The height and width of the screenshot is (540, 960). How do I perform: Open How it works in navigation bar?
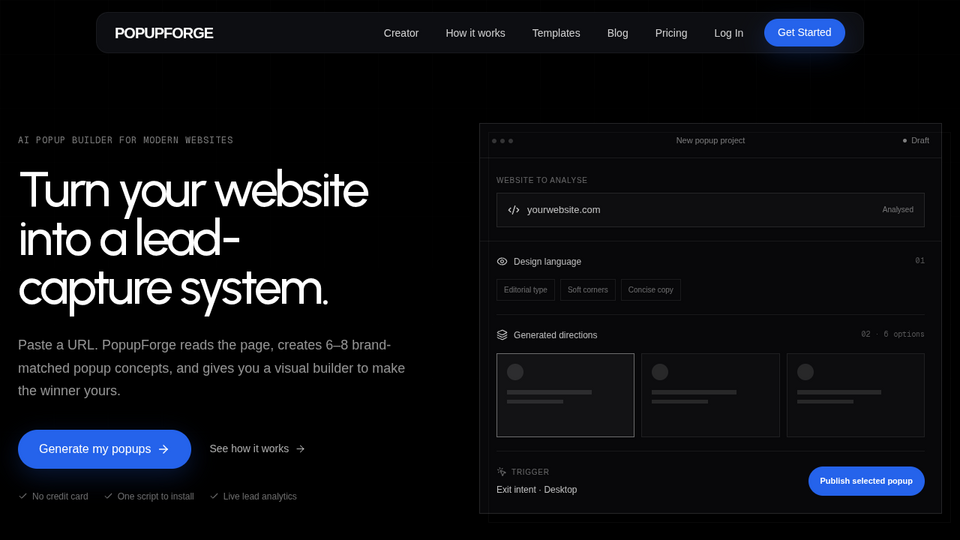pos(475,33)
